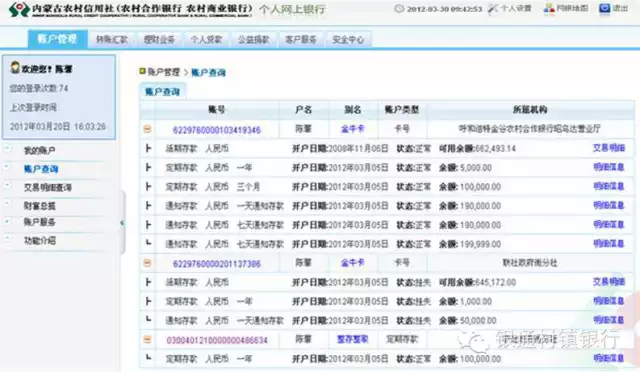
Task: Click 账户管理 in the breadcrumb
Action: (164, 72)
